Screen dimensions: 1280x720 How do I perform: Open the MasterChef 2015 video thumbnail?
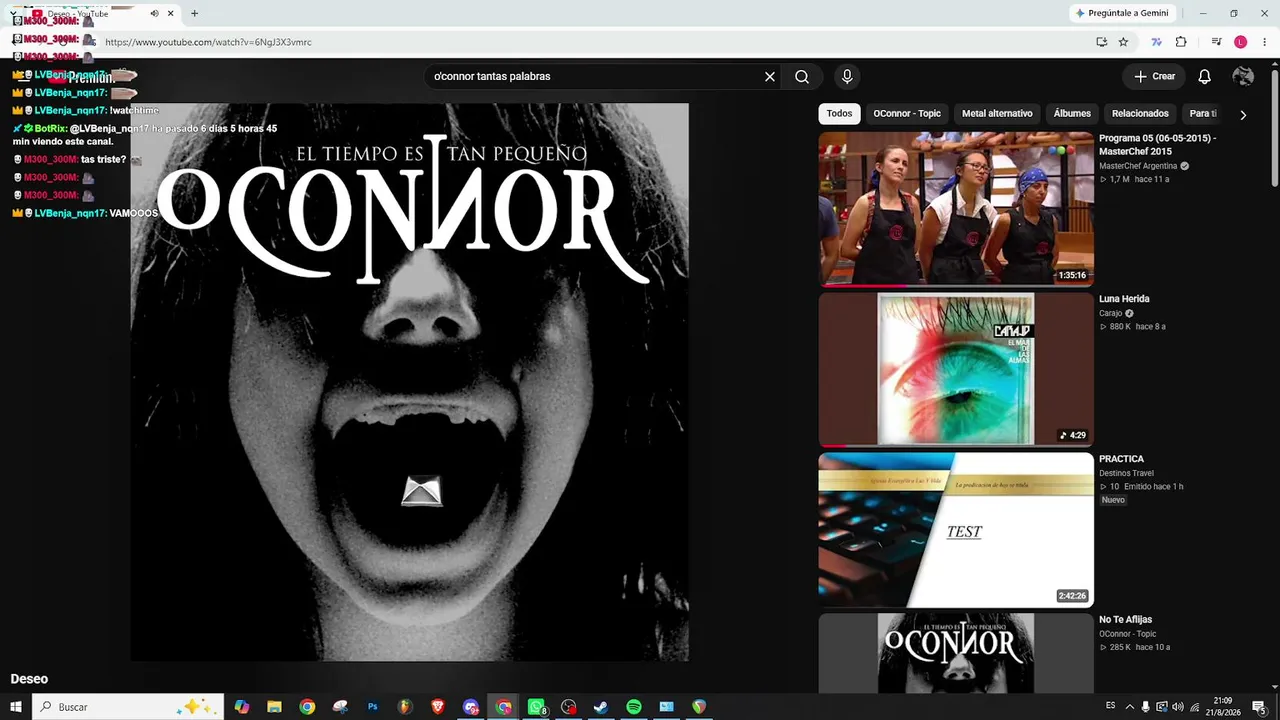956,209
